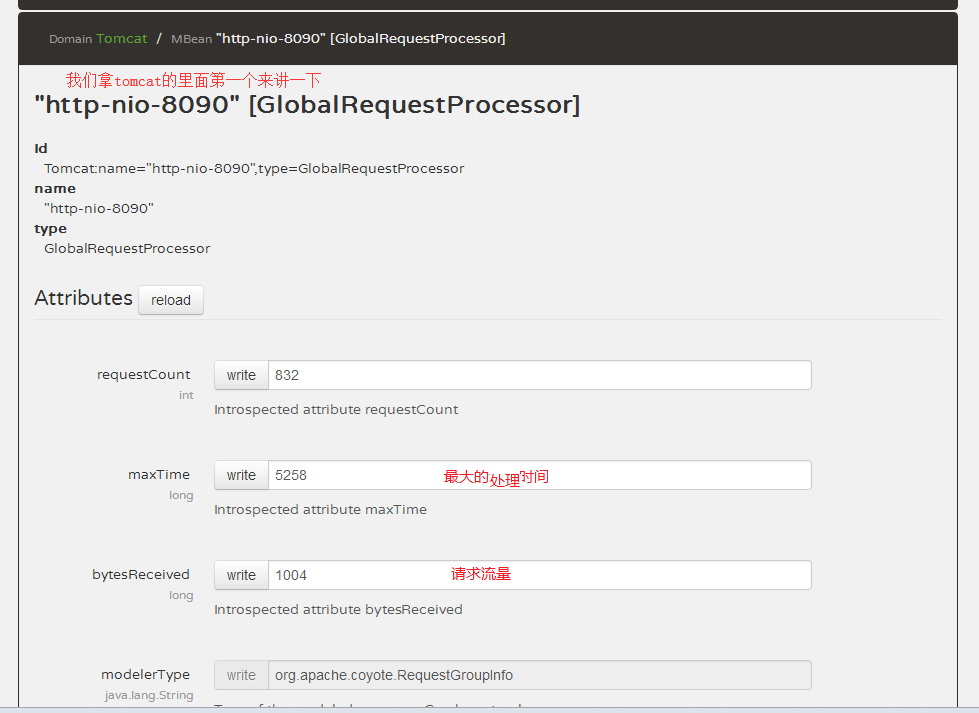
Task: Click the long type label under bytesReceived
Action: pos(181,595)
